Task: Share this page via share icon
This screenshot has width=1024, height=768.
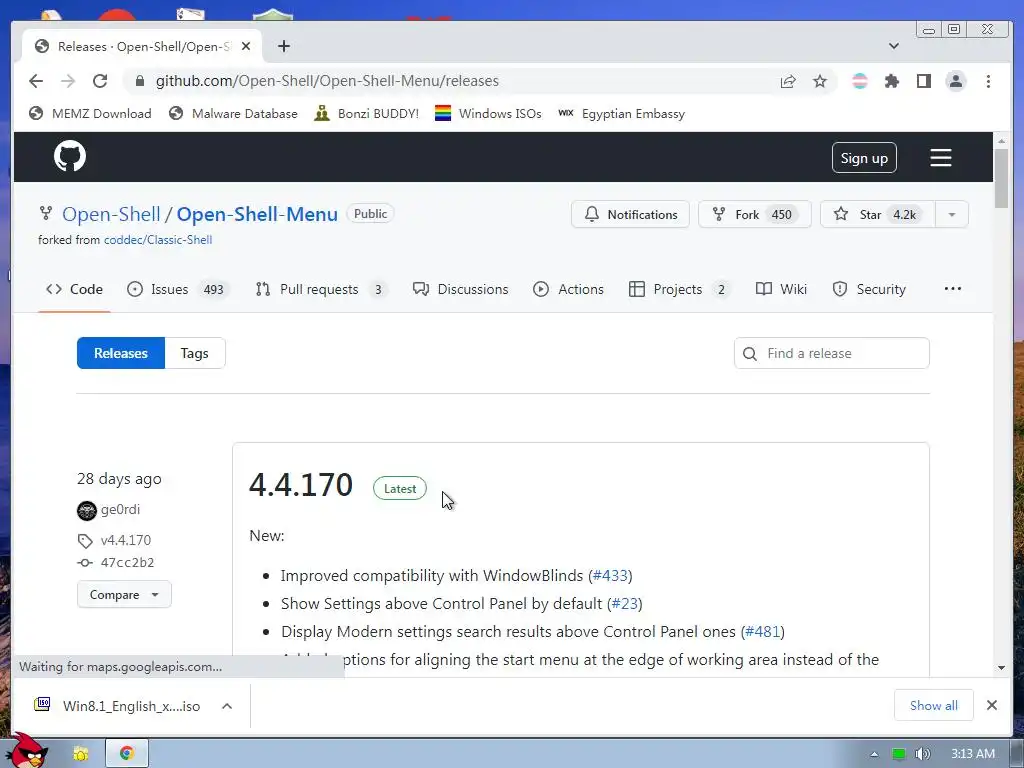Action: tap(788, 81)
